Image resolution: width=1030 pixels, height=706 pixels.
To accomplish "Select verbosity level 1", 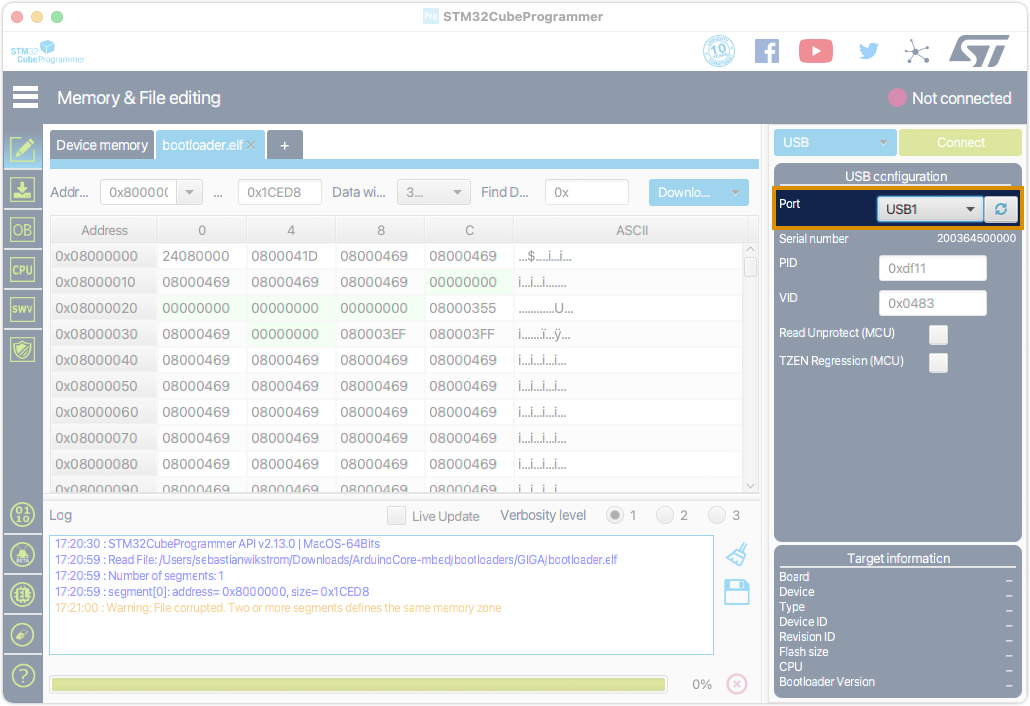I will [615, 516].
